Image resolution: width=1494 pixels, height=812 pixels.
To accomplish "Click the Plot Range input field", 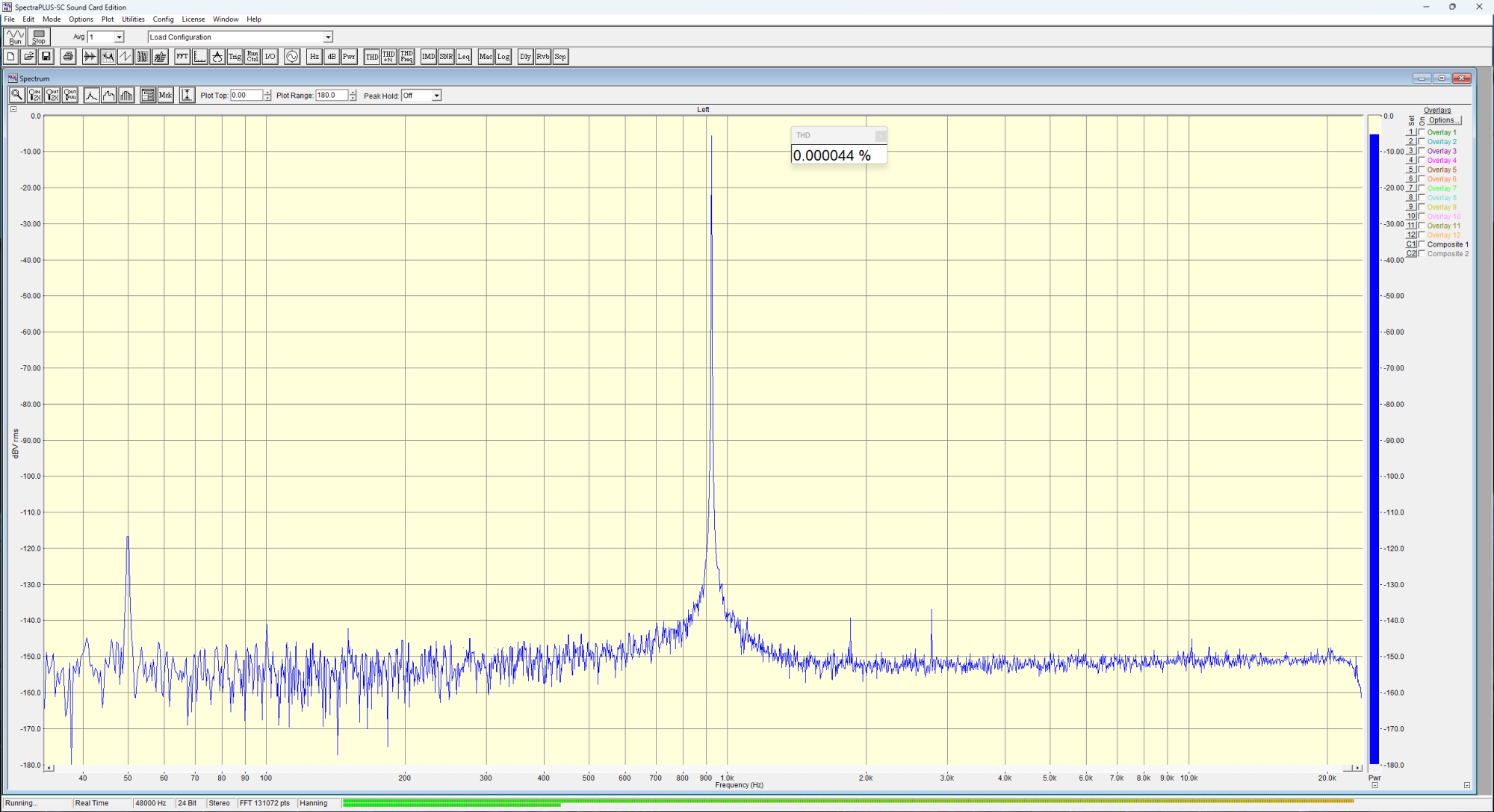I will [331, 96].
